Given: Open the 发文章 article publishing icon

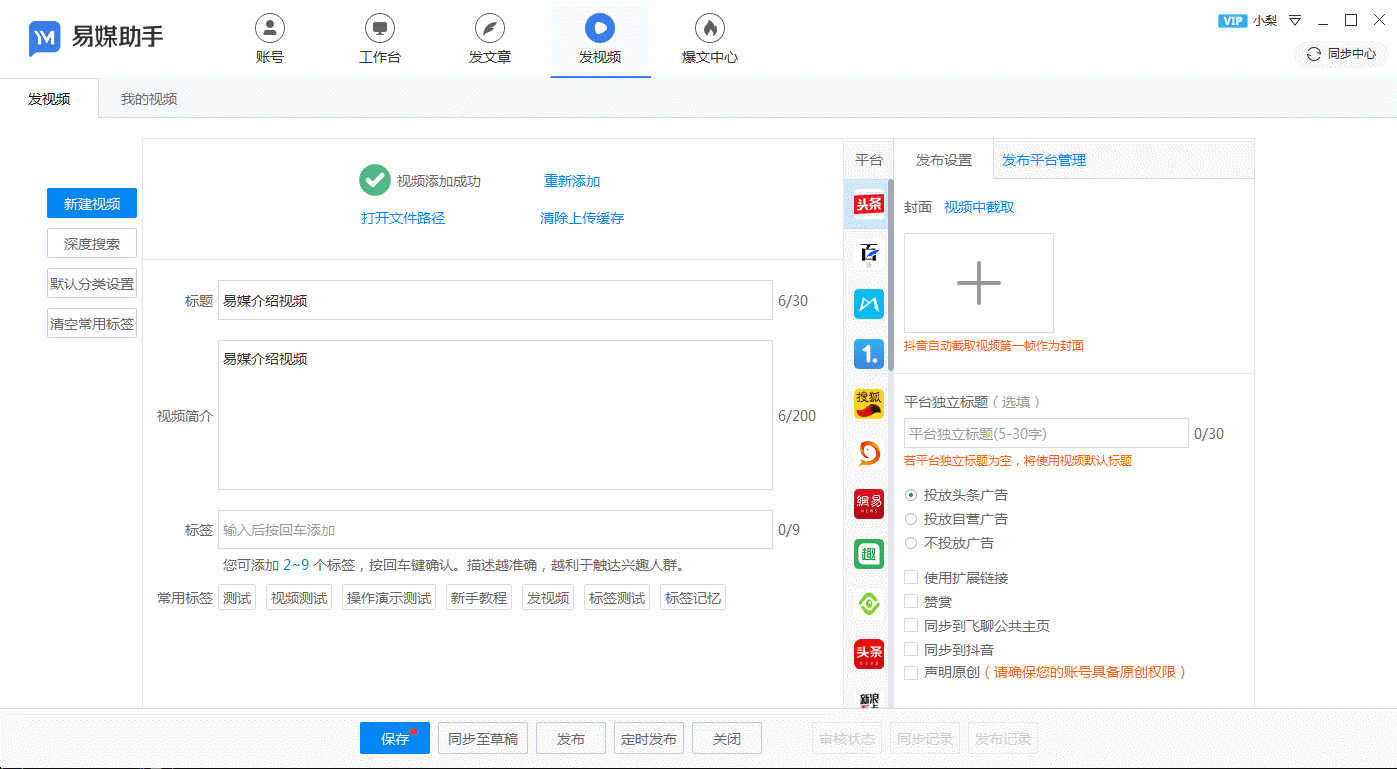Looking at the screenshot, I should [490, 28].
